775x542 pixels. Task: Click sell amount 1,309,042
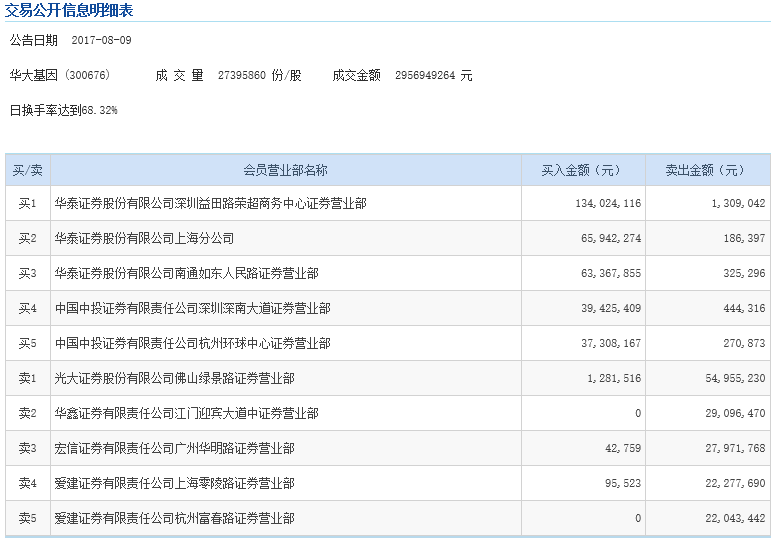point(738,203)
